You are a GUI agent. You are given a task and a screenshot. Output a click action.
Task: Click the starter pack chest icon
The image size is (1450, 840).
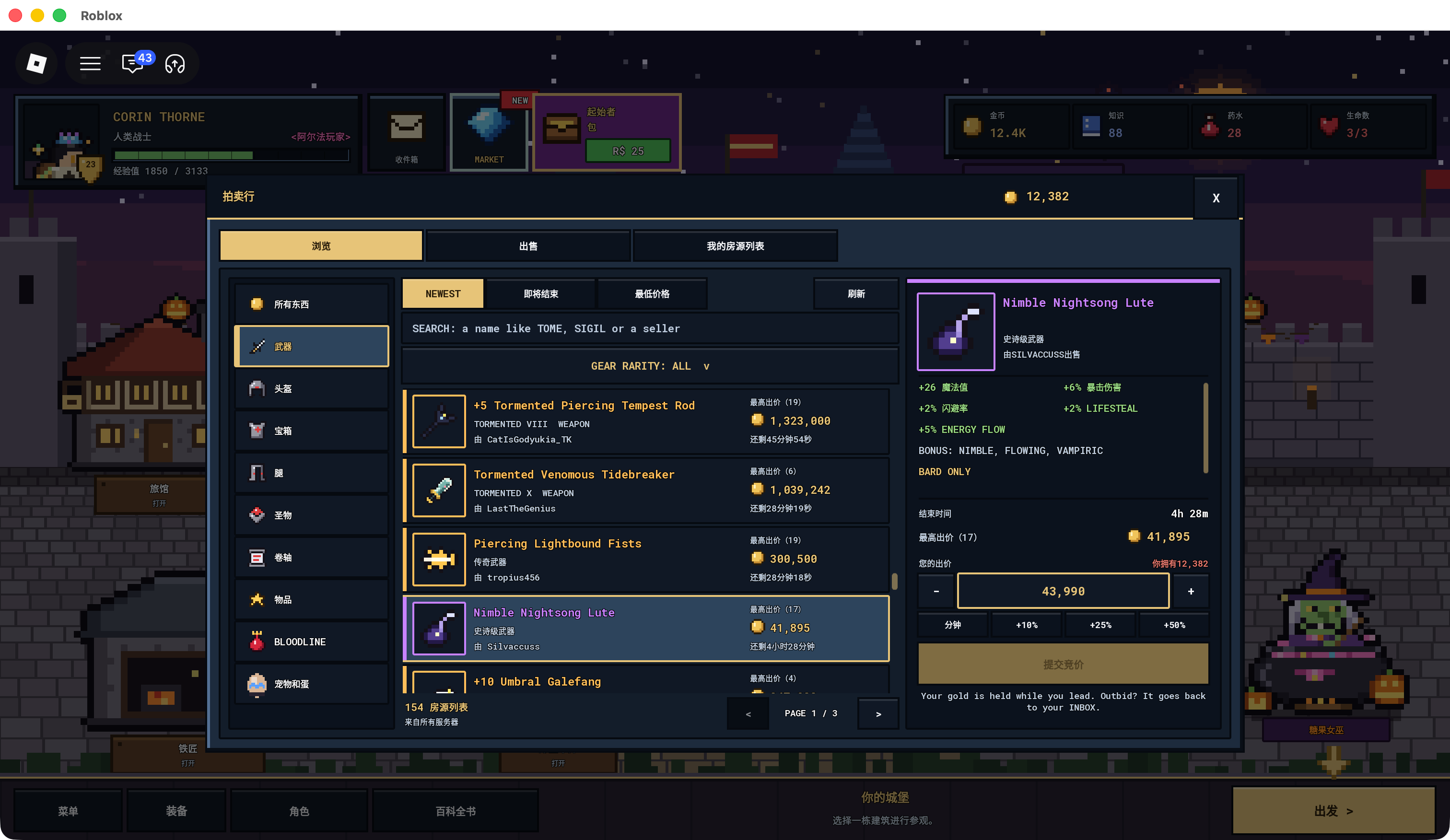coord(561,128)
